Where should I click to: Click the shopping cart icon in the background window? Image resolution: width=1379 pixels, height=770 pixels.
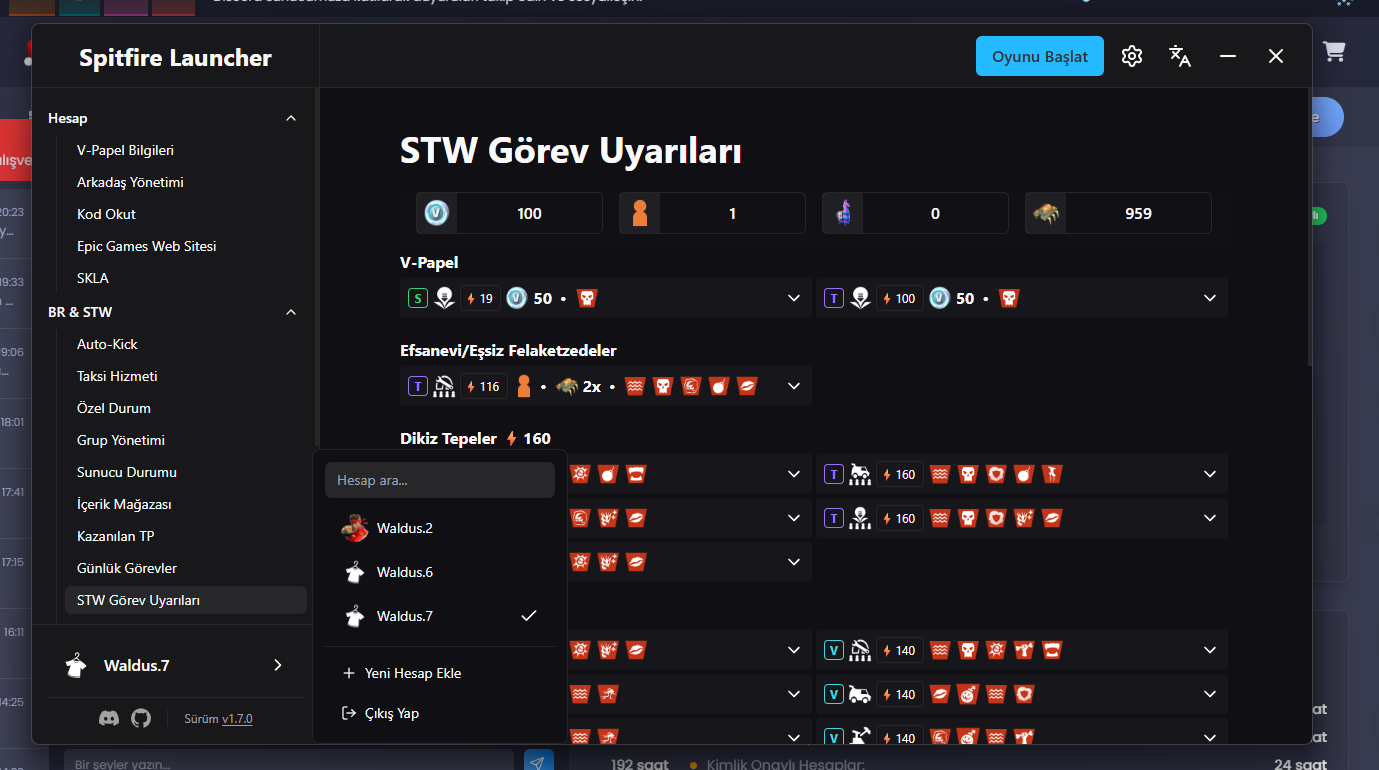[x=1333, y=50]
